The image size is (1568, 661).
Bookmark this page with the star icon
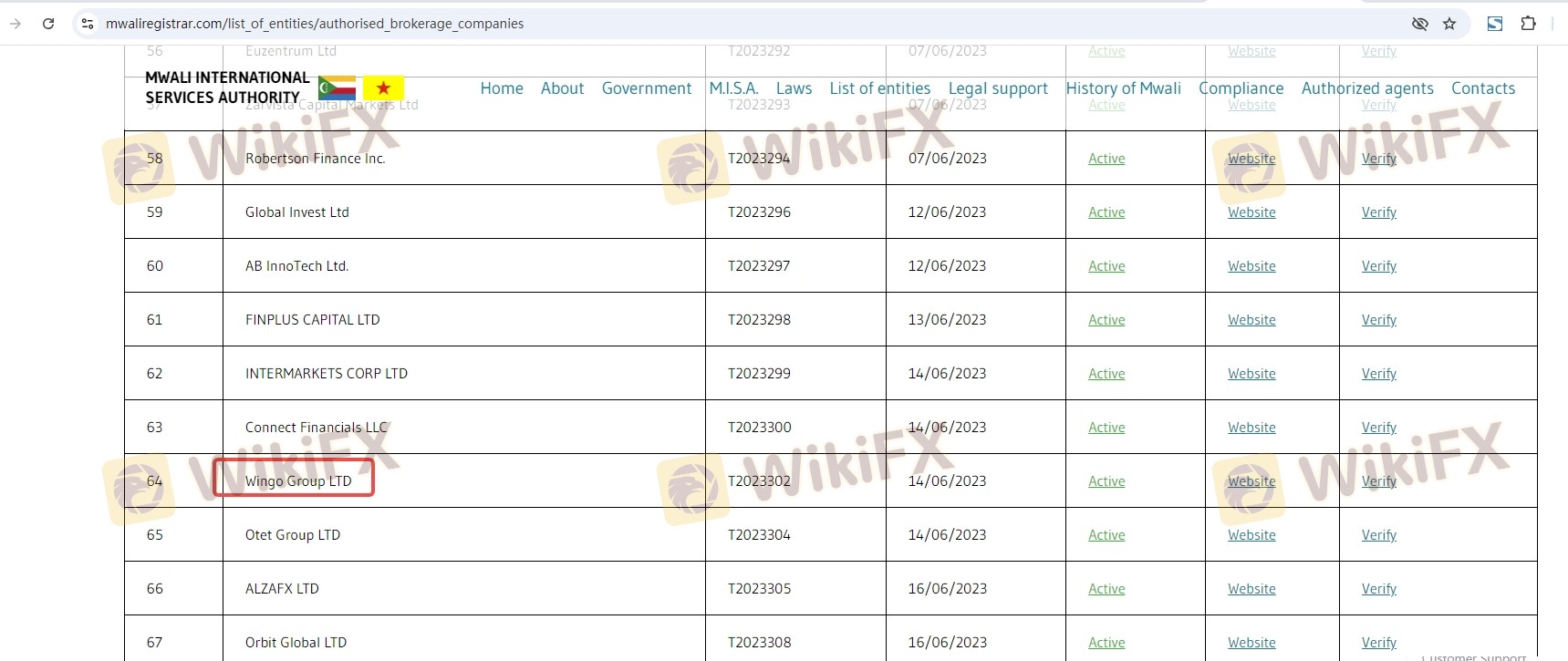click(x=1449, y=24)
